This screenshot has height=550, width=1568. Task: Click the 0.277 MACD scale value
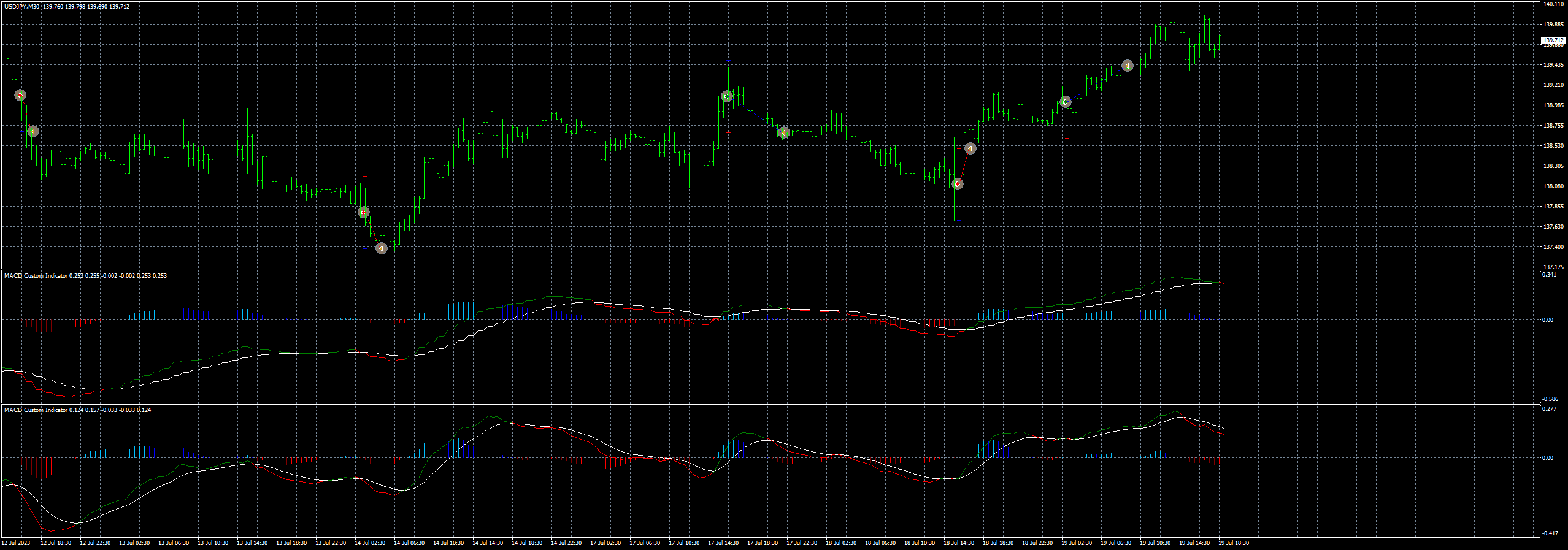pyautogui.click(x=1549, y=408)
